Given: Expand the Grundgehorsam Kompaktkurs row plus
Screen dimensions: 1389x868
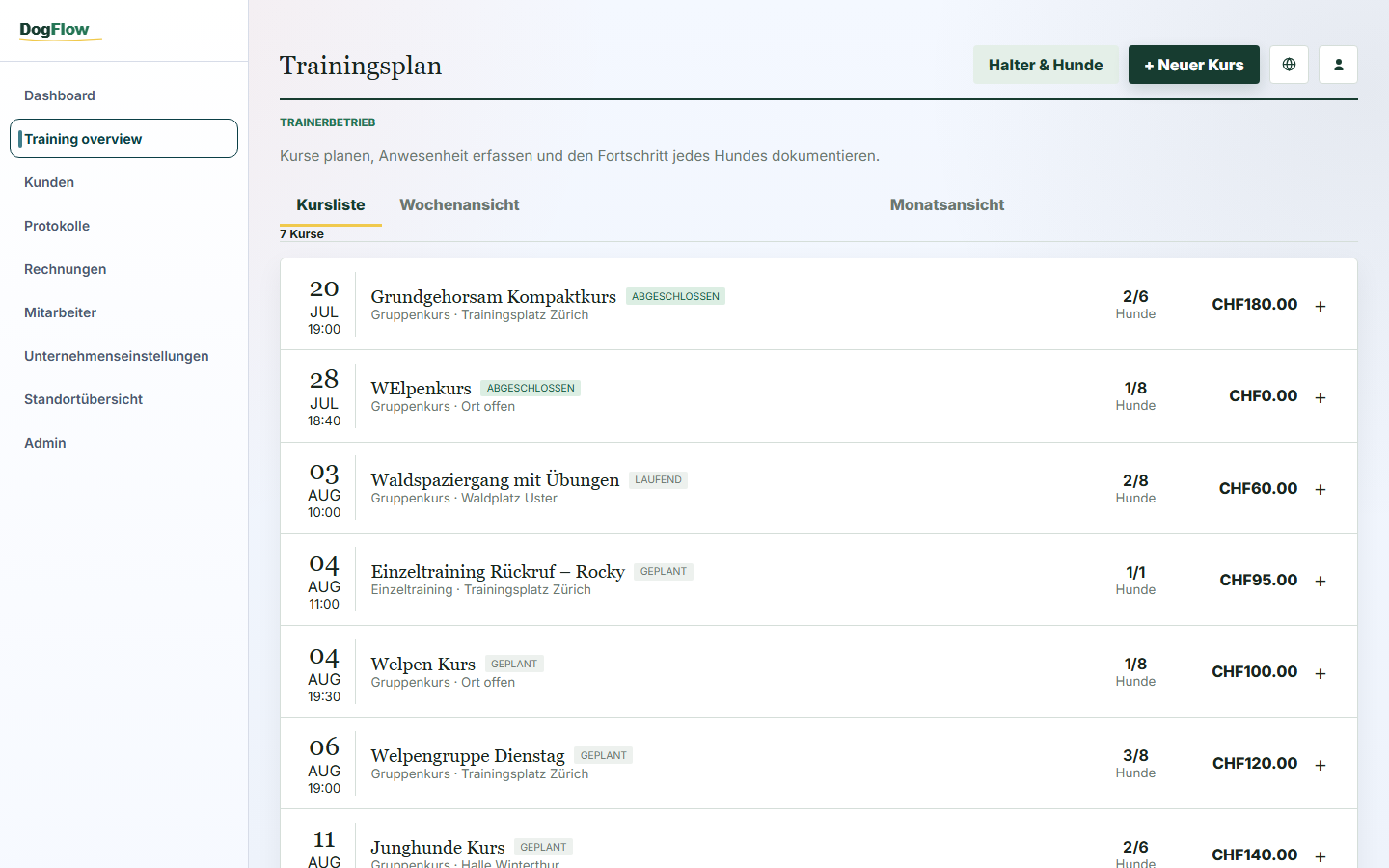Looking at the screenshot, I should [1321, 306].
